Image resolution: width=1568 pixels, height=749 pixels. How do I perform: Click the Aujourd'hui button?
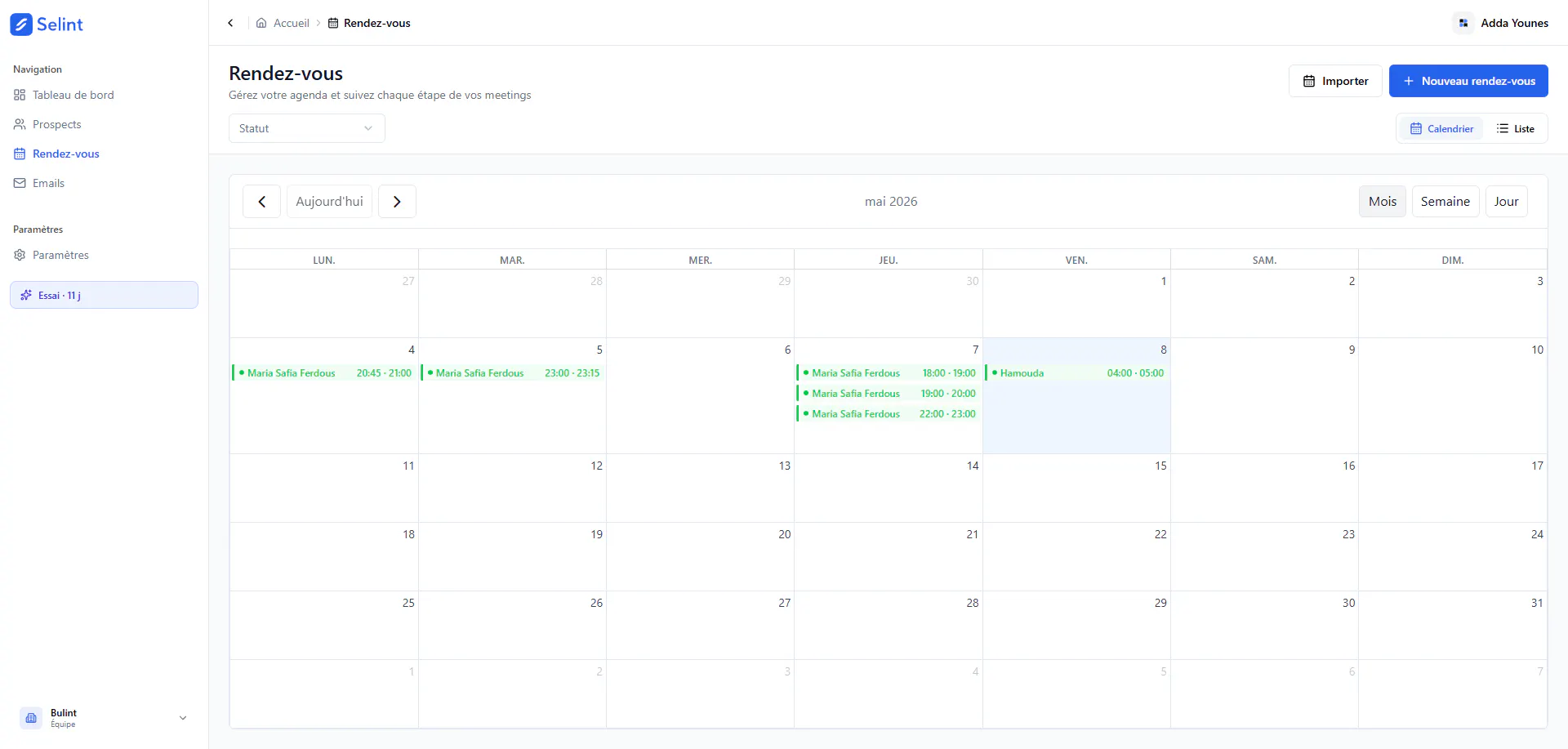click(x=330, y=202)
